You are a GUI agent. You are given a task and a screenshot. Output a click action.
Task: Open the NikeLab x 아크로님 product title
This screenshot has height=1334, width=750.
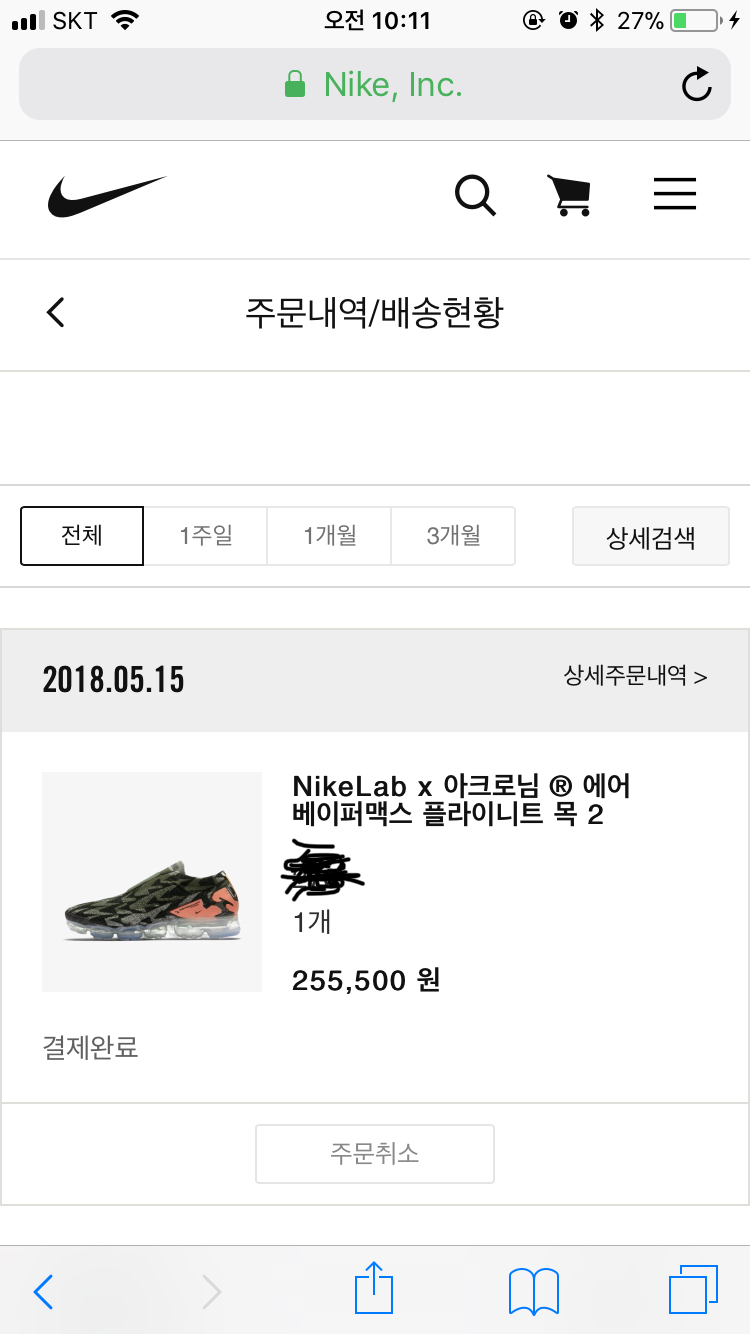pos(461,800)
